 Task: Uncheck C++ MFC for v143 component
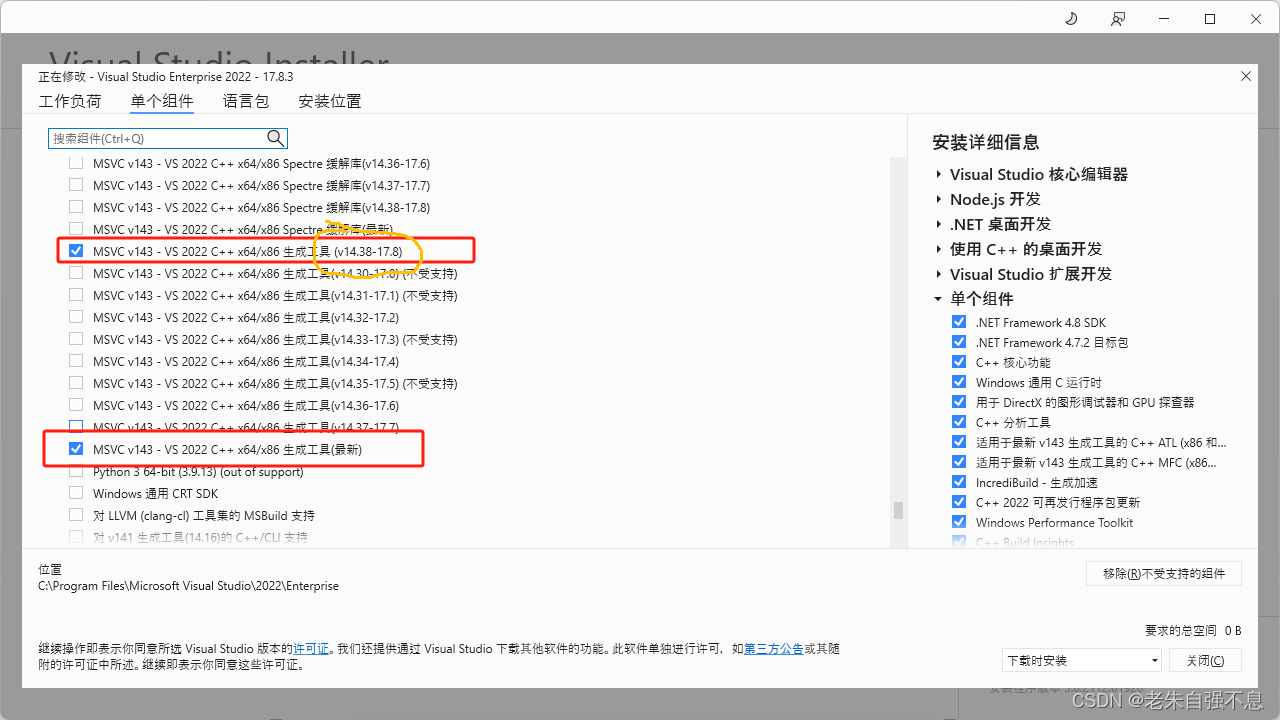click(x=959, y=462)
